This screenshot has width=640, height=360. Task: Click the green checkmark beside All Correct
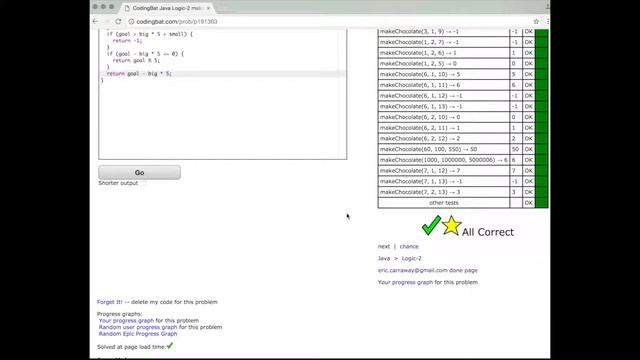coord(431,225)
